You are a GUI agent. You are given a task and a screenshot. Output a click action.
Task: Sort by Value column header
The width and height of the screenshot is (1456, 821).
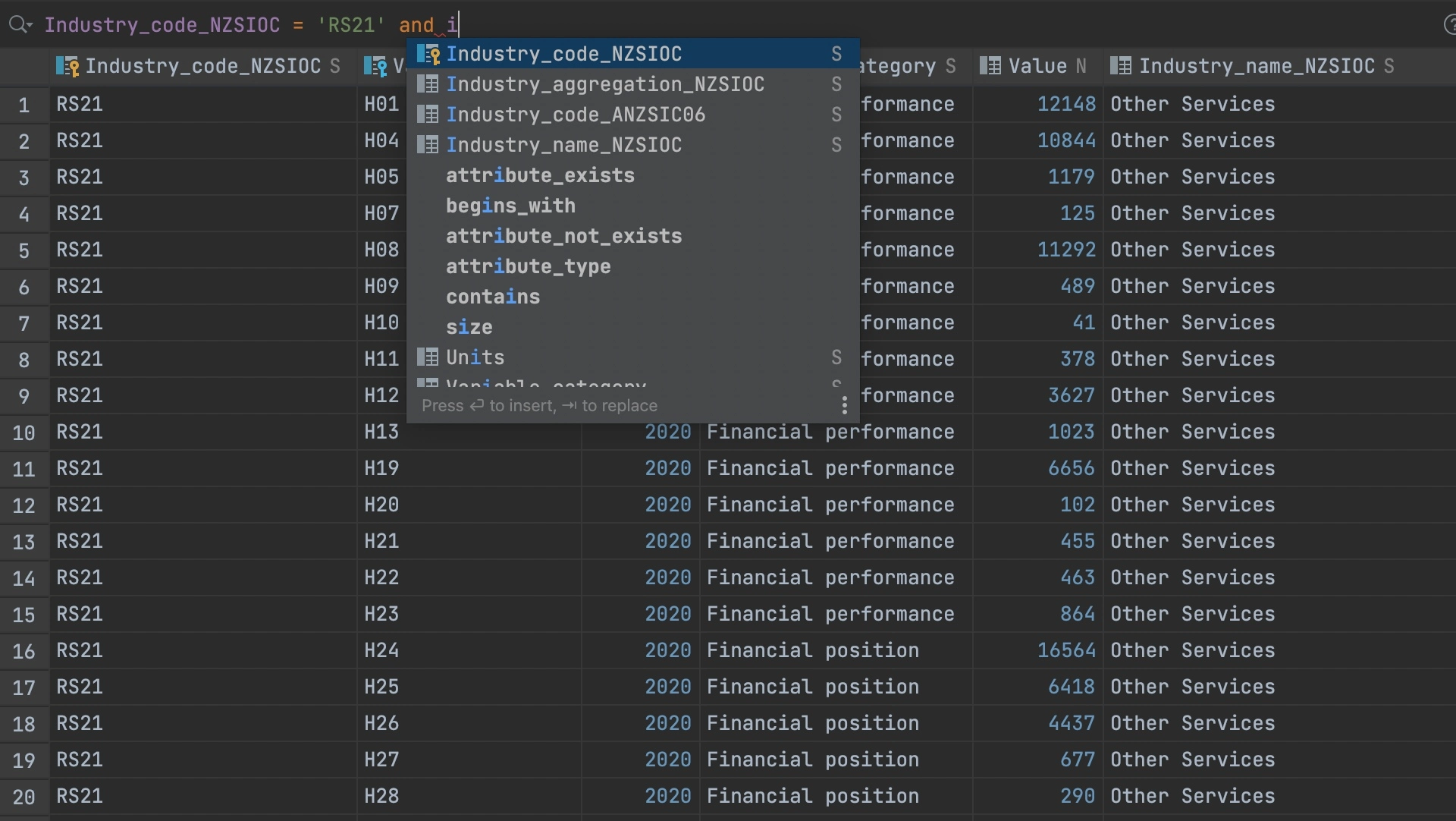pyautogui.click(x=1037, y=66)
